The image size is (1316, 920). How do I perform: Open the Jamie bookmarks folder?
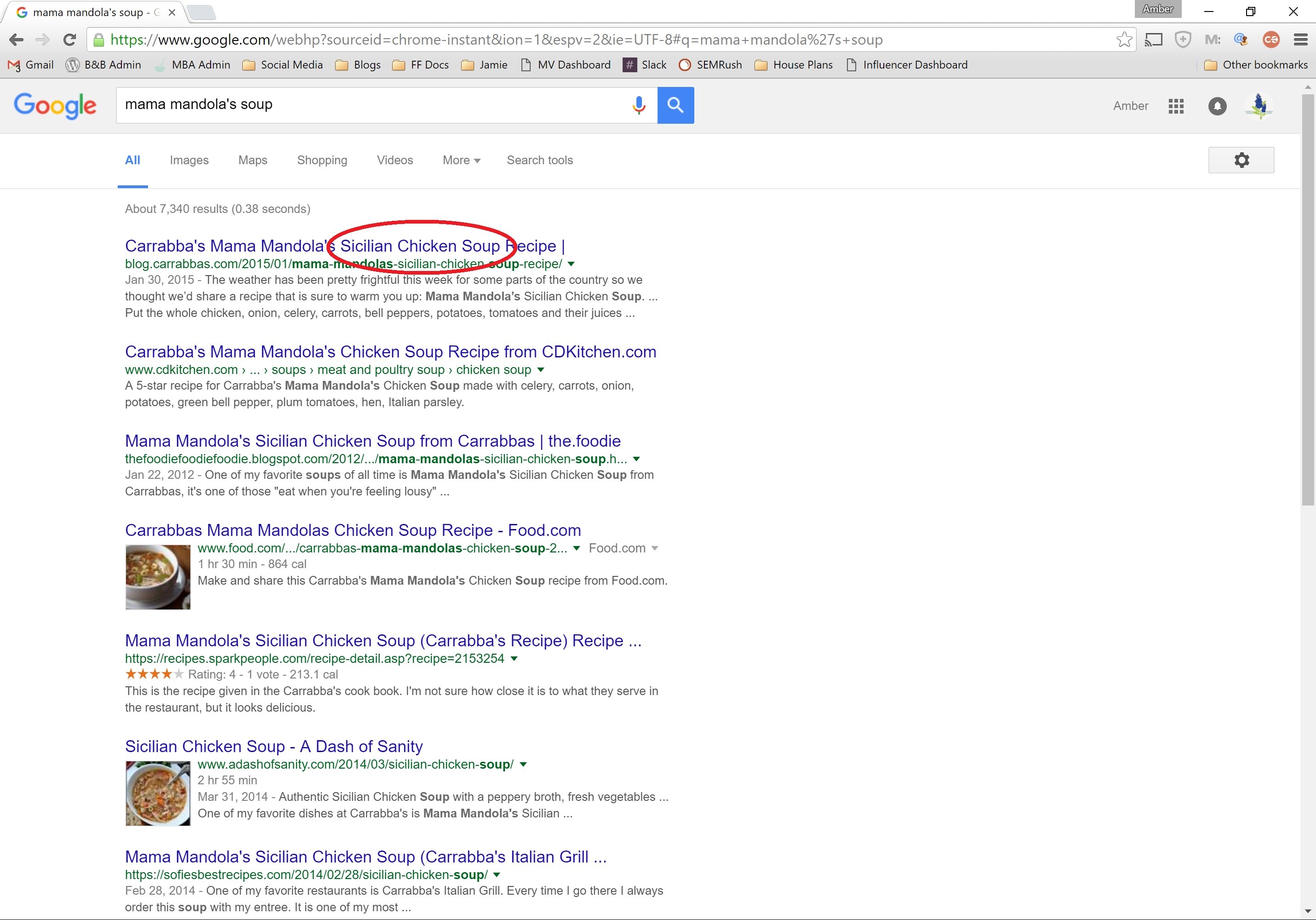click(484, 65)
